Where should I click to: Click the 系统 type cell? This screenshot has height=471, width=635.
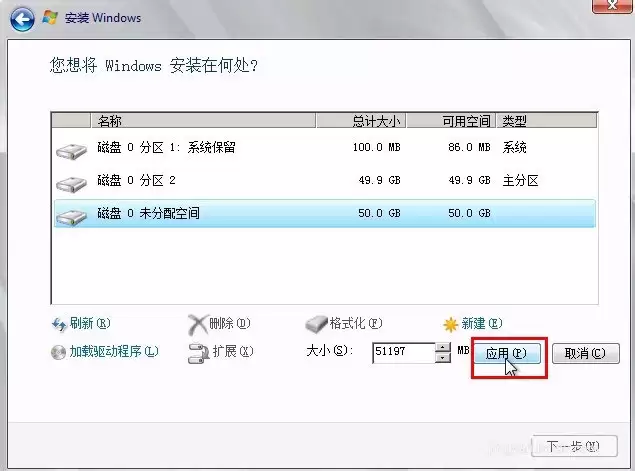514,147
